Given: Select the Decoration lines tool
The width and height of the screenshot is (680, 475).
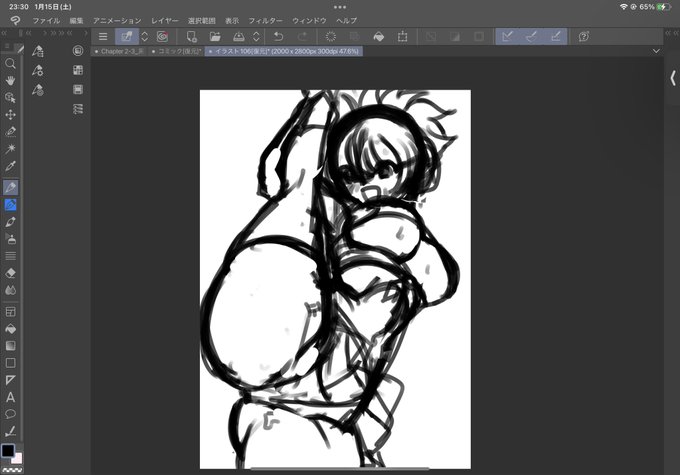Looking at the screenshot, I should click(x=10, y=256).
